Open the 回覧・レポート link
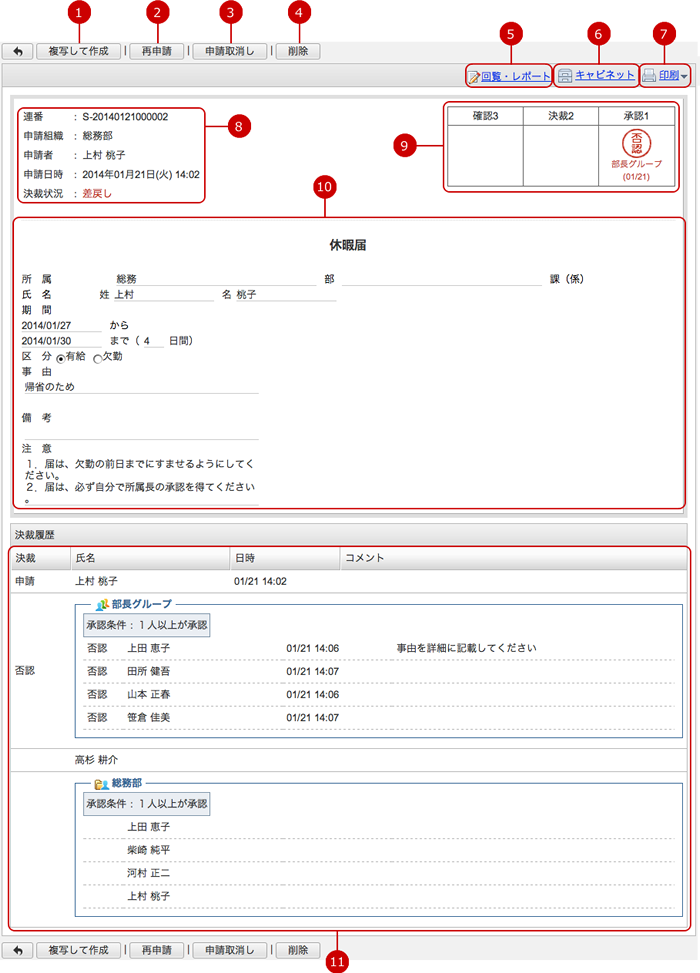Screen dimensions: 700x973 (516, 76)
